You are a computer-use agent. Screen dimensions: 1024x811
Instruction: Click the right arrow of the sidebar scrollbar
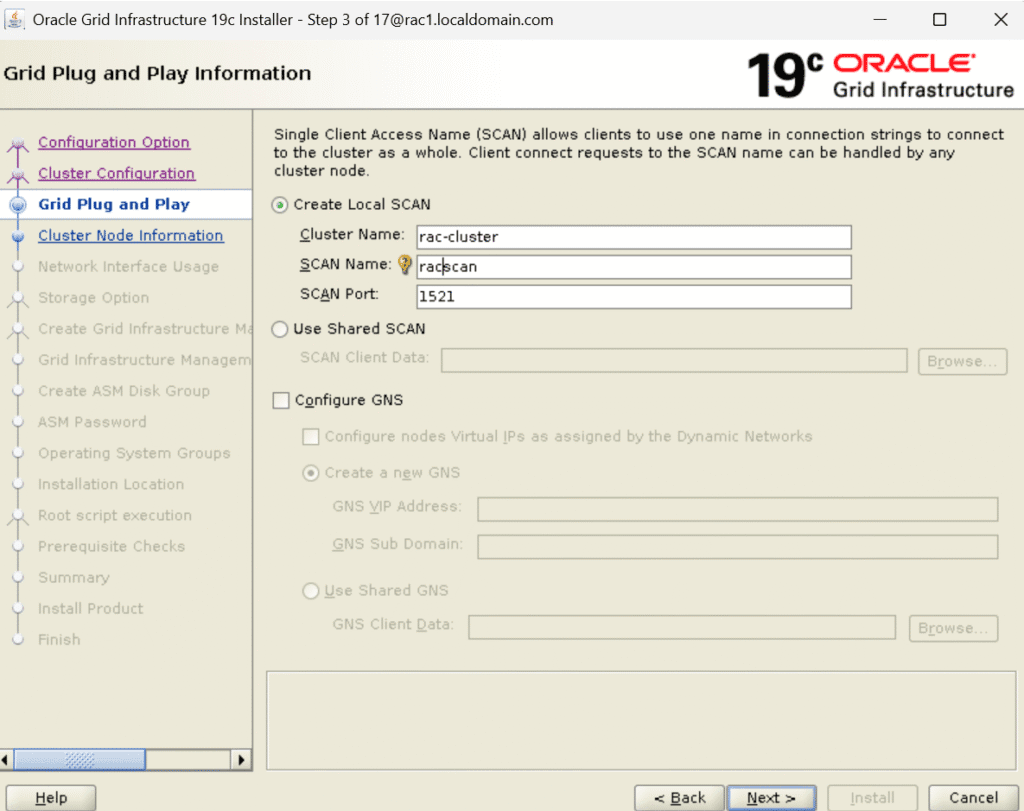241,760
